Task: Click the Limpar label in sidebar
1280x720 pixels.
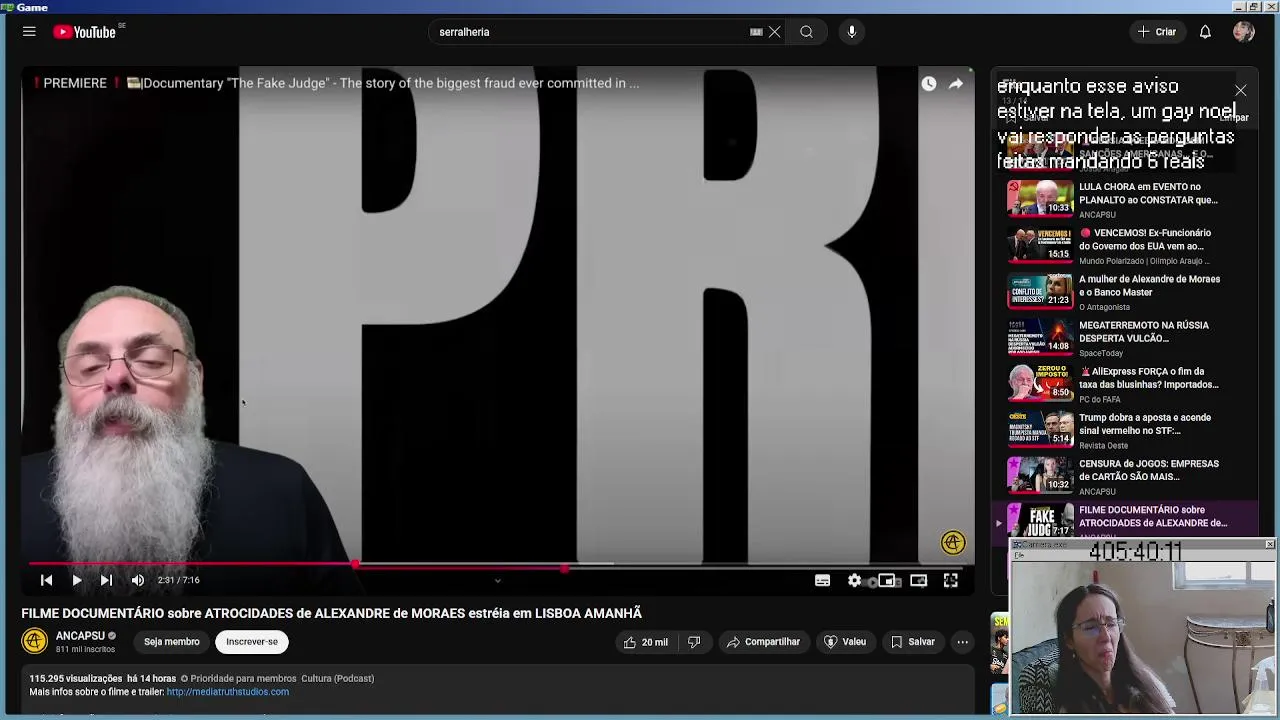Action: 1235,117
